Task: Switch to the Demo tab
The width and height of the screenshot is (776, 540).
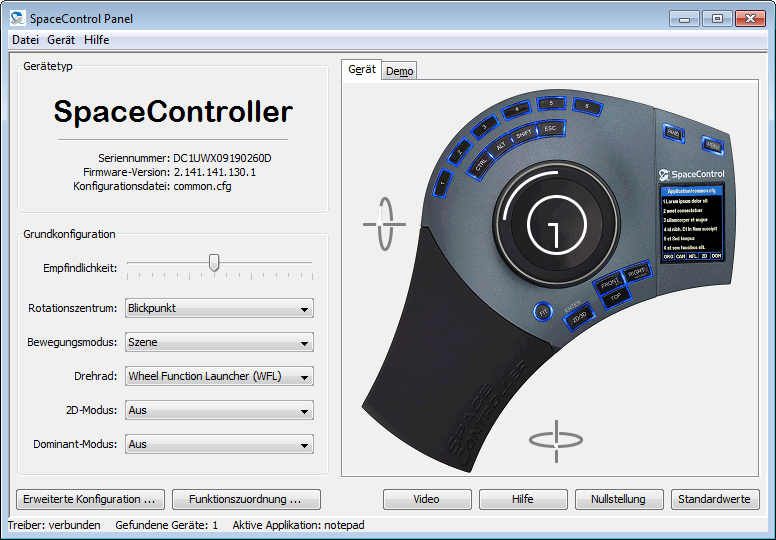Action: click(400, 71)
